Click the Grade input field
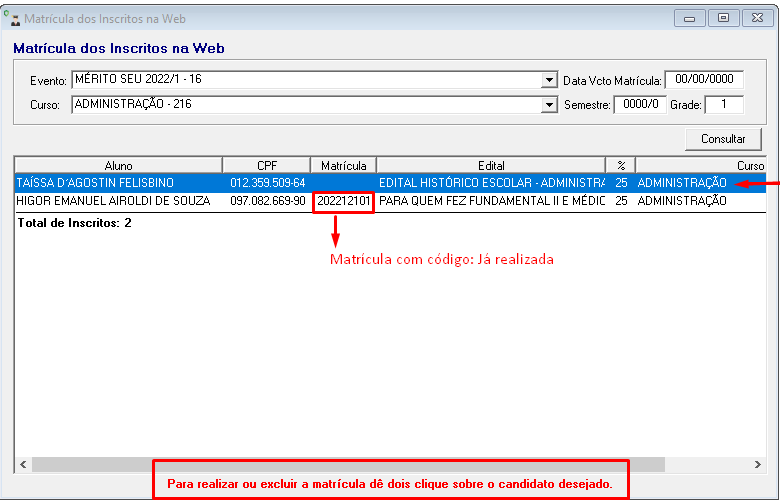The image size is (780, 501). (x=724, y=104)
